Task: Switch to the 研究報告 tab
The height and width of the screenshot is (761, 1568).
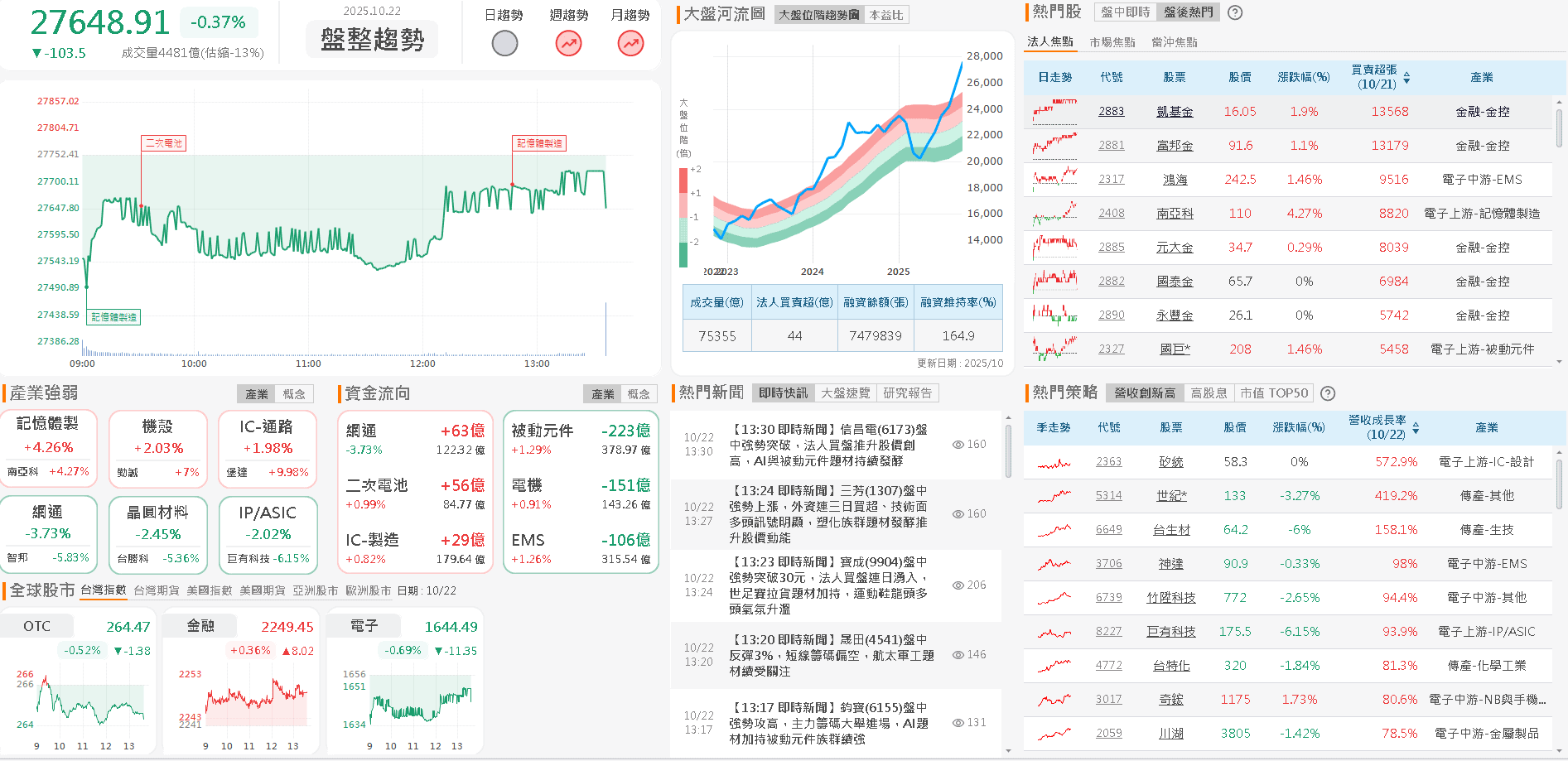Action: [x=908, y=393]
